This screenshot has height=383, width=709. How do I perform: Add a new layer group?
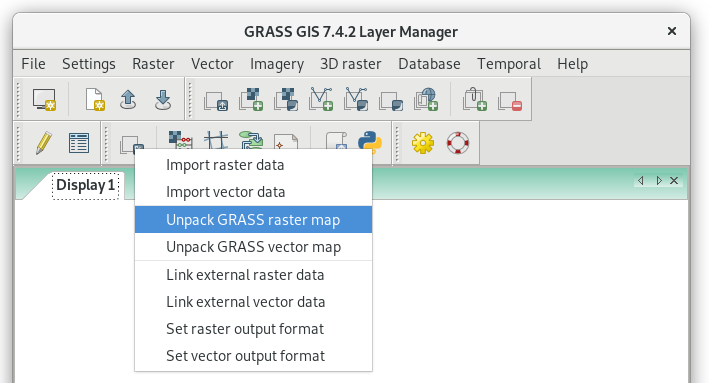click(x=475, y=99)
